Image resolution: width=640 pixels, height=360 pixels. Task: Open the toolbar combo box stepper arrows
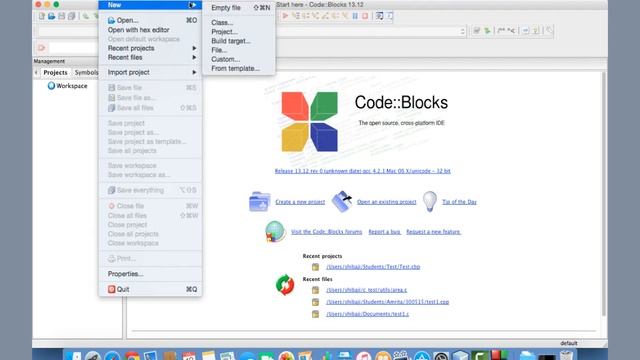tap(462, 31)
